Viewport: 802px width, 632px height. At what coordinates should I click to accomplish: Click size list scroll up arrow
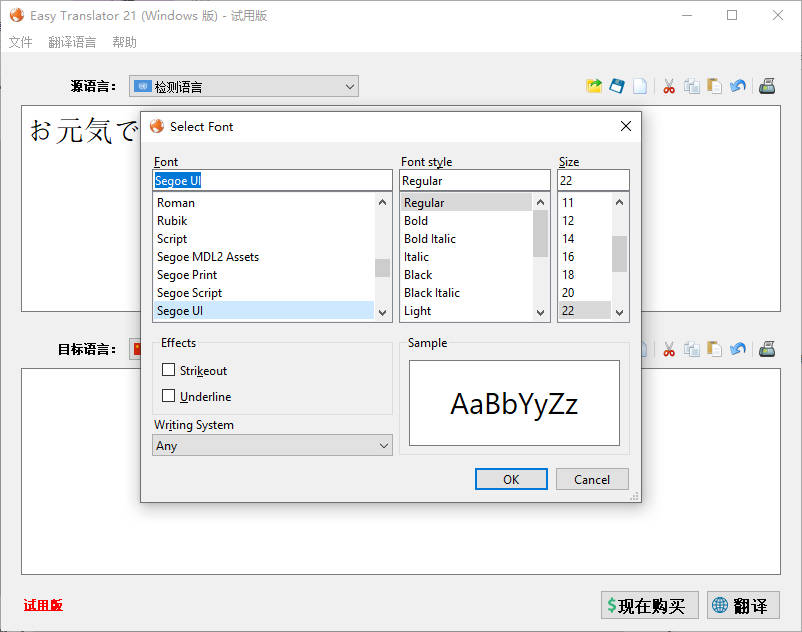pos(619,202)
